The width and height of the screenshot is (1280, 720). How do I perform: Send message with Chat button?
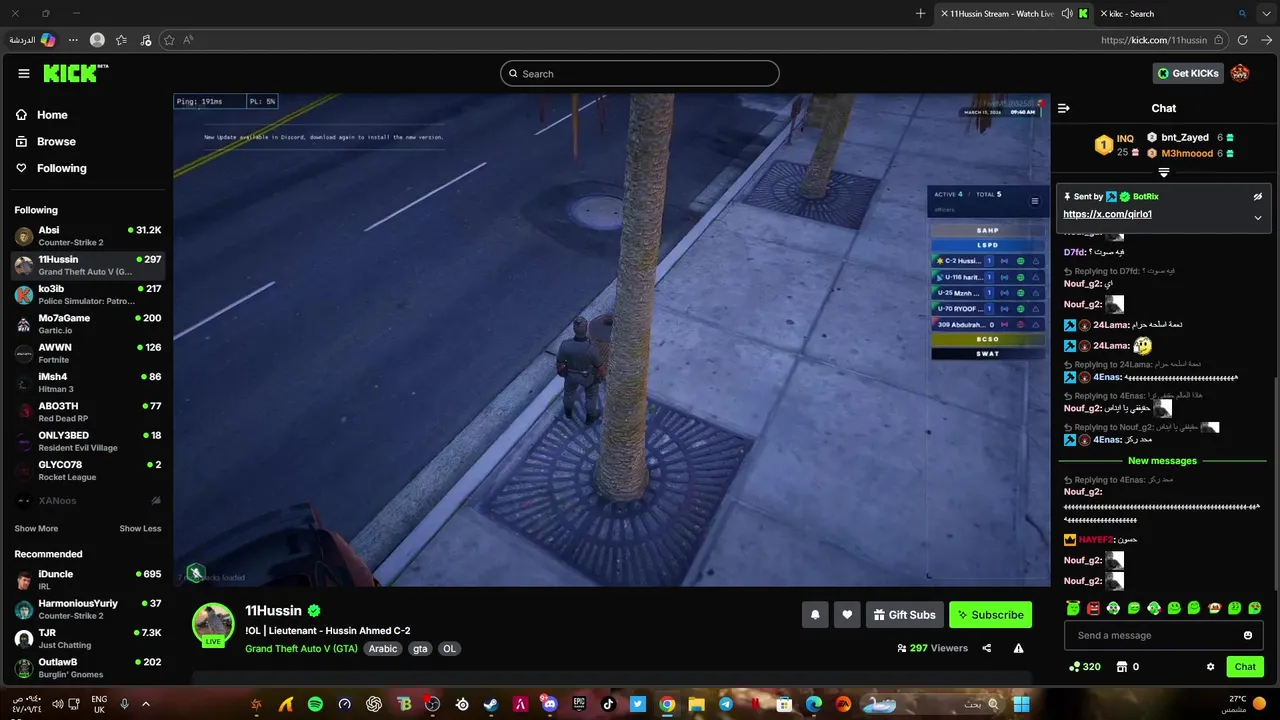click(x=1245, y=667)
